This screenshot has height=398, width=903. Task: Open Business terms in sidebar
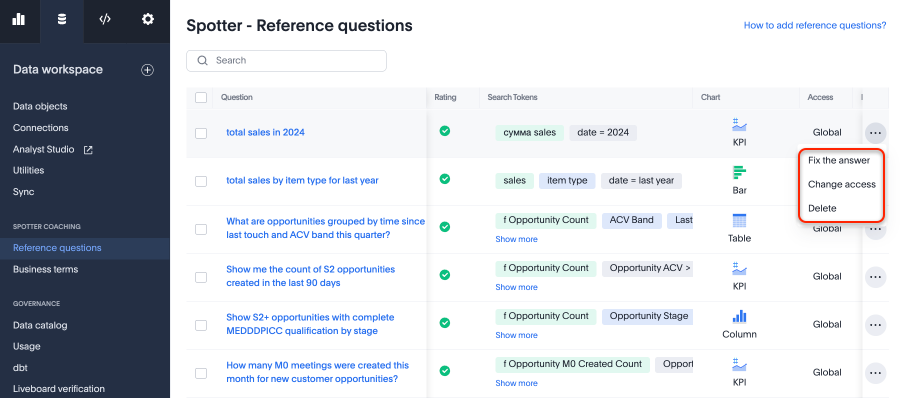tap(45, 270)
